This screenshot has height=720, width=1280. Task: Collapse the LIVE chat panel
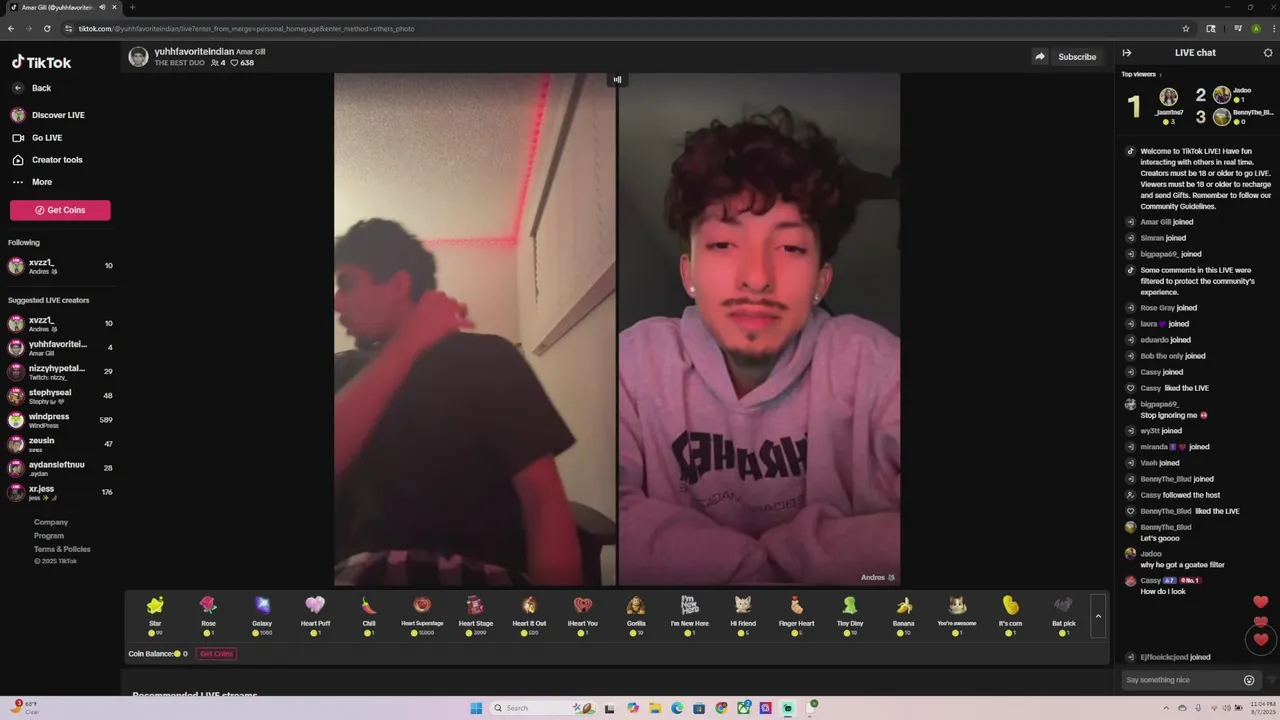[1127, 53]
